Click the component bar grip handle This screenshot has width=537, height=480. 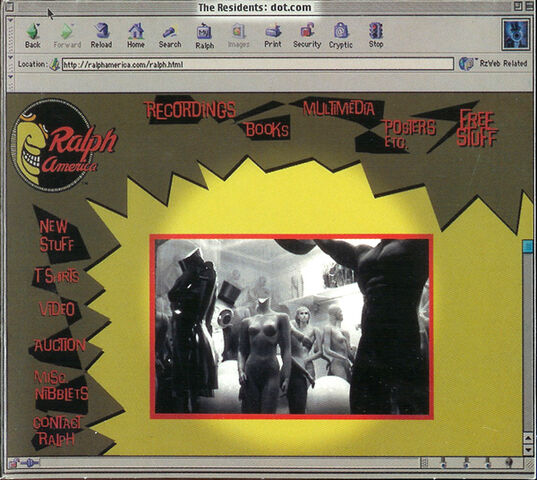tap(425, 463)
